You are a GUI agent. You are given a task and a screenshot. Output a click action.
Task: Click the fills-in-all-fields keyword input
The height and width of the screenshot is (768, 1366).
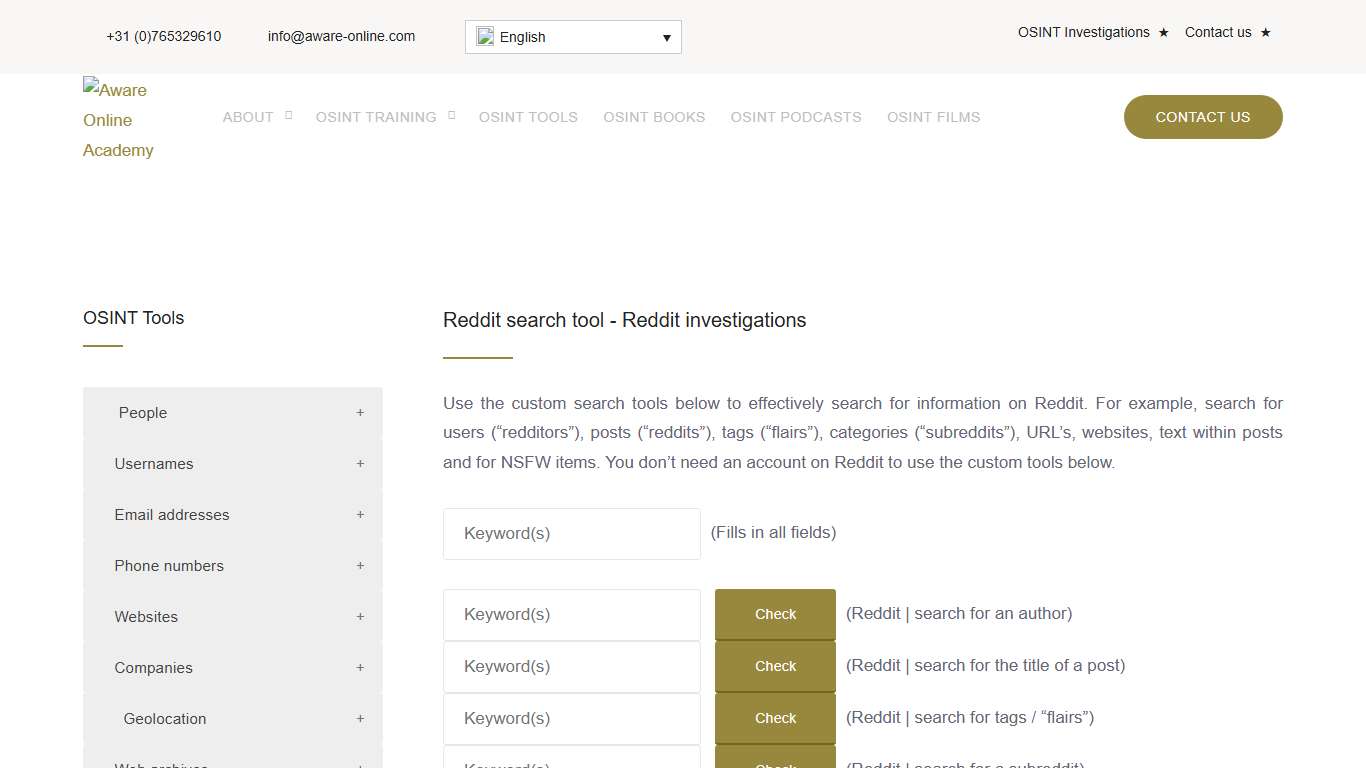[571, 533]
